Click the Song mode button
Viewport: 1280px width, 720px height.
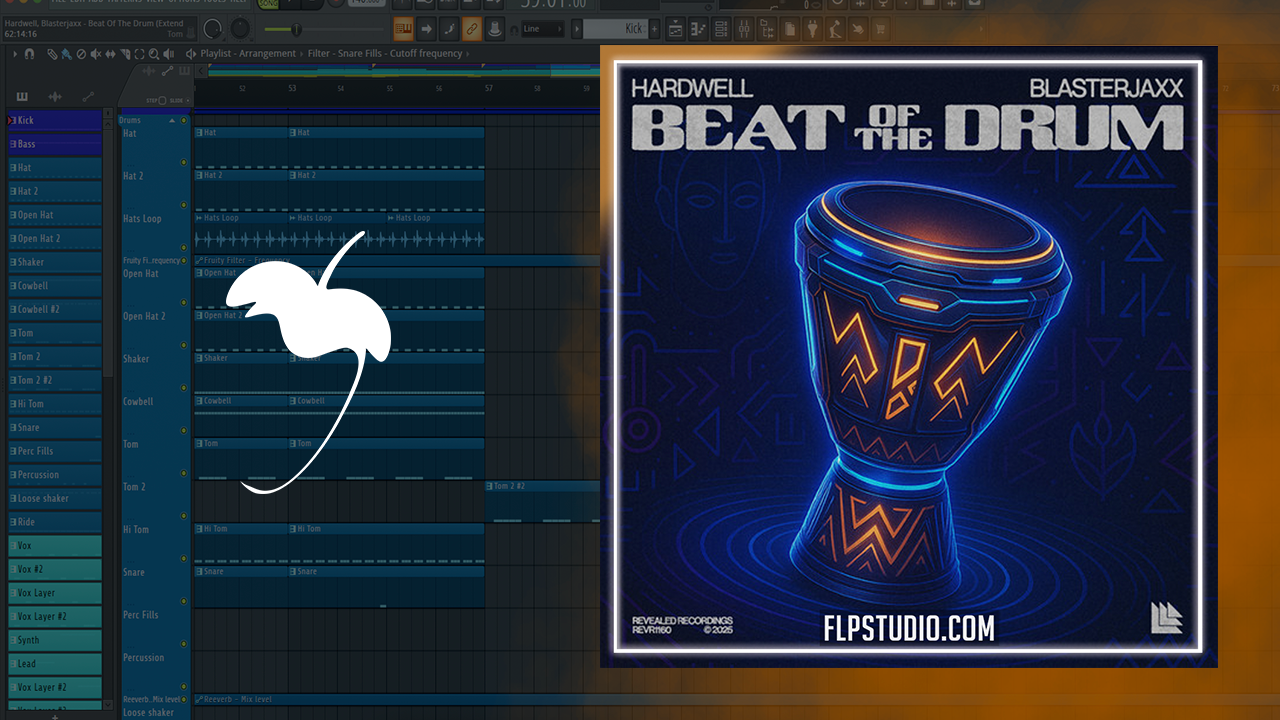pos(268,4)
